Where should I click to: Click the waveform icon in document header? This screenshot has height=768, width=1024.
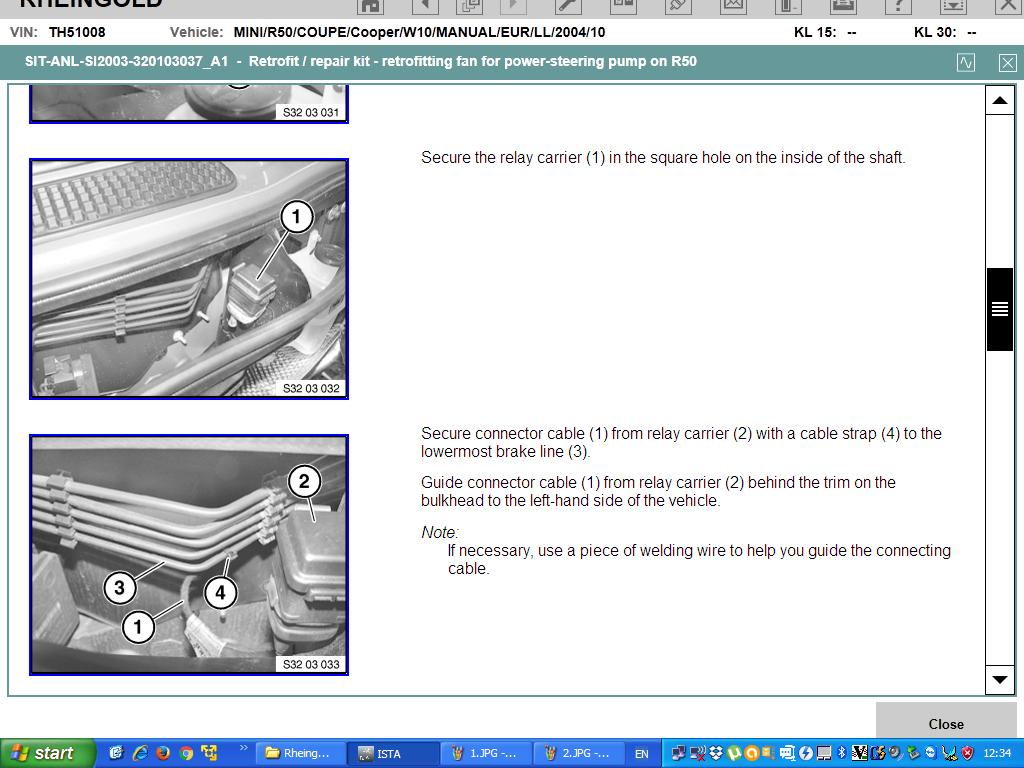click(x=966, y=62)
